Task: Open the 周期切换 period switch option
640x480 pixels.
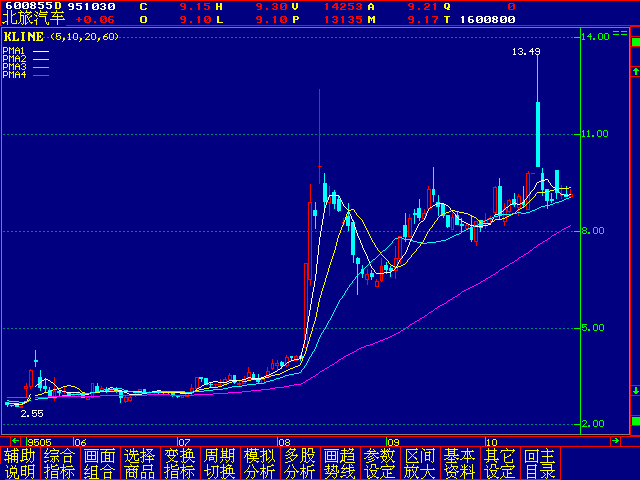Action: click(220, 463)
